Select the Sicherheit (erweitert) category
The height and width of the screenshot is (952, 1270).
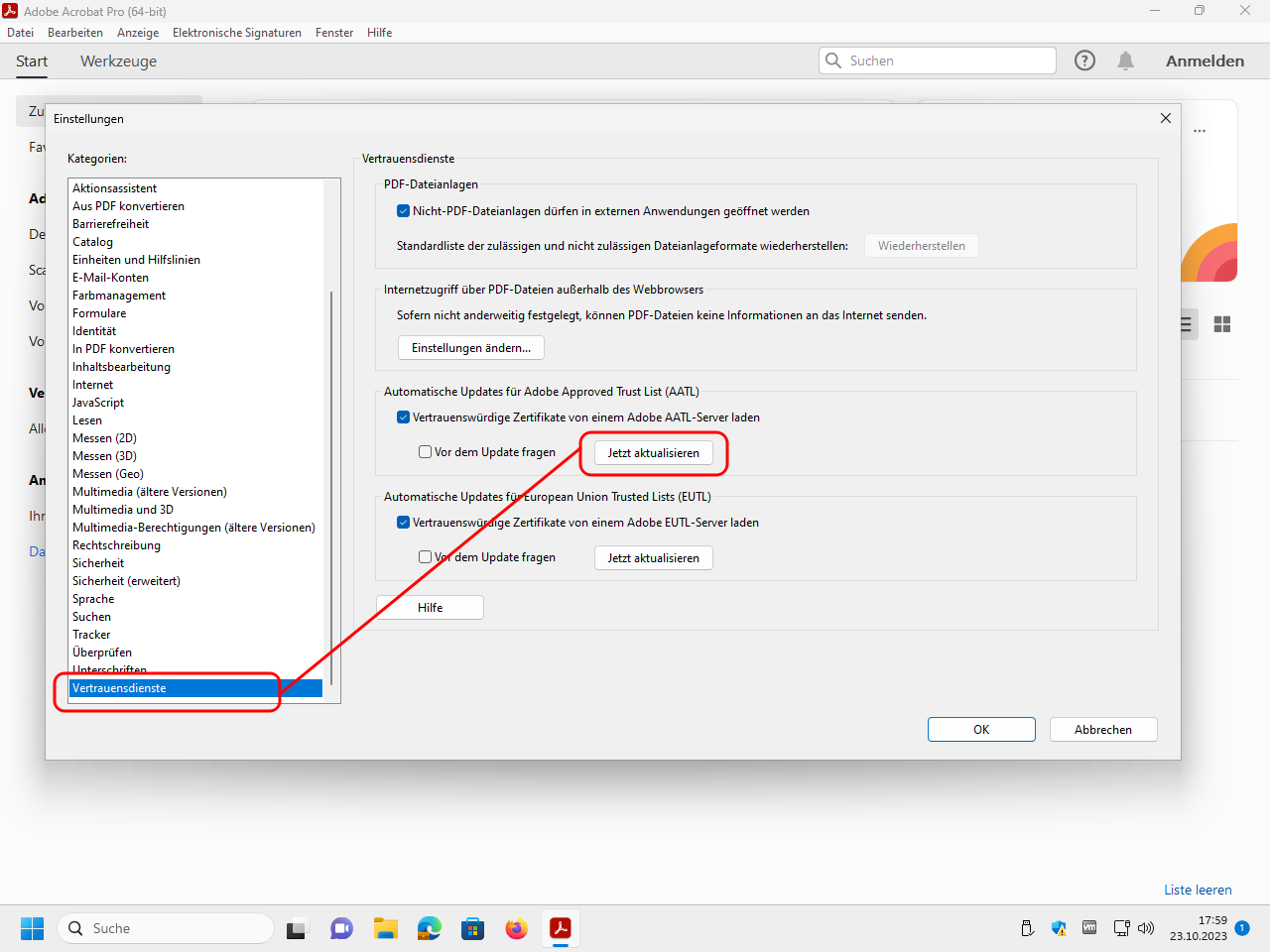click(126, 581)
